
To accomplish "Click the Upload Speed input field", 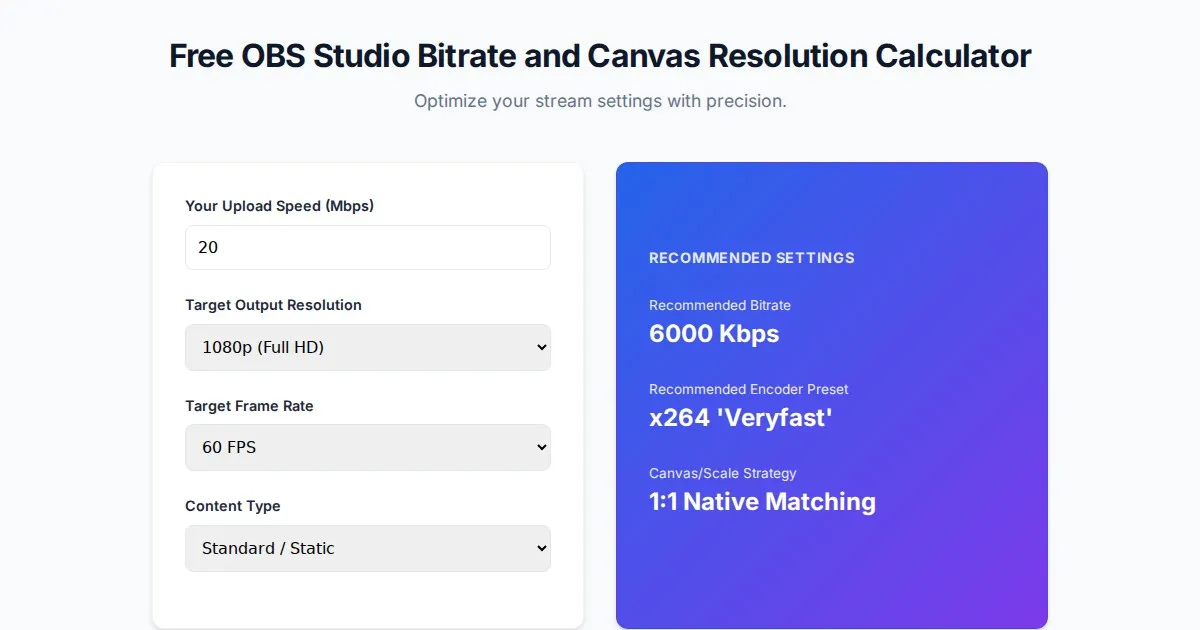I will [367, 247].
